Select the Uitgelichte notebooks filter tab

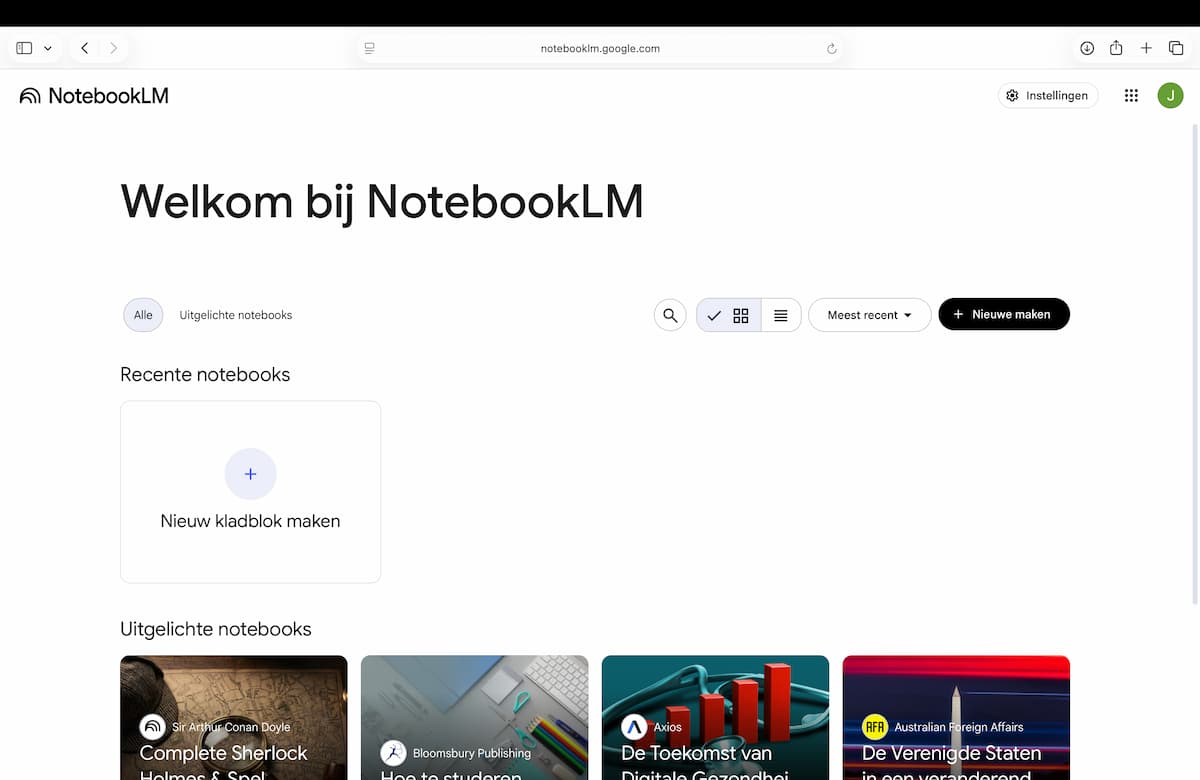pyautogui.click(x=236, y=315)
